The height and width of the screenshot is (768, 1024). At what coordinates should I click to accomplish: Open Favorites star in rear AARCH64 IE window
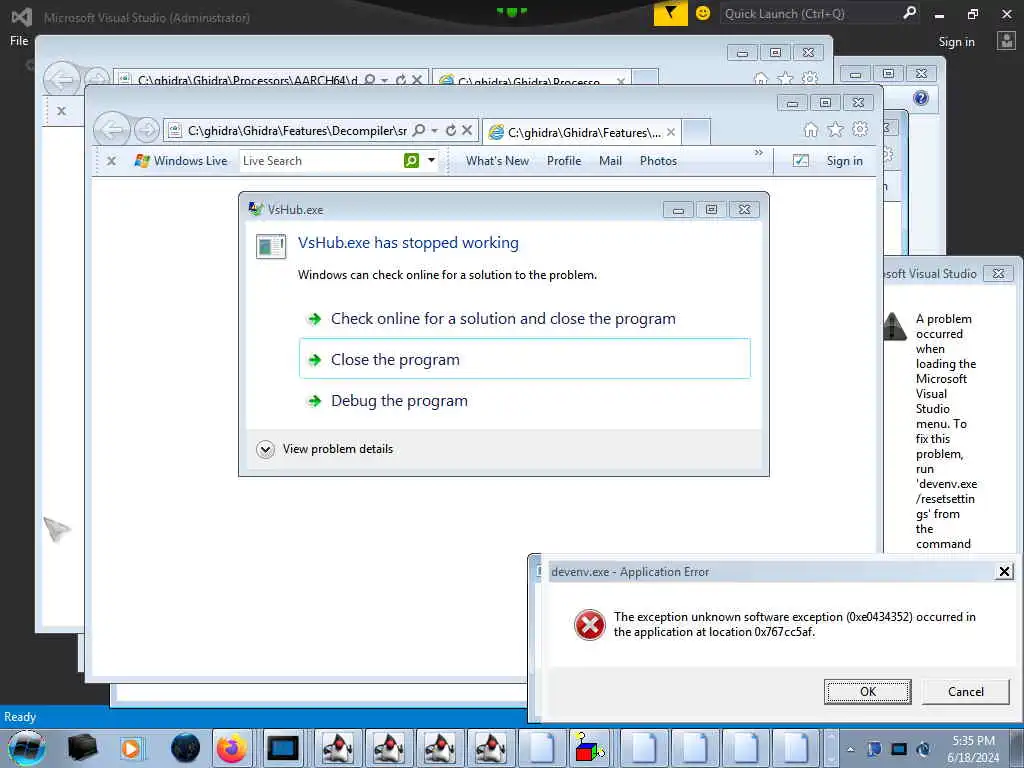tap(786, 80)
